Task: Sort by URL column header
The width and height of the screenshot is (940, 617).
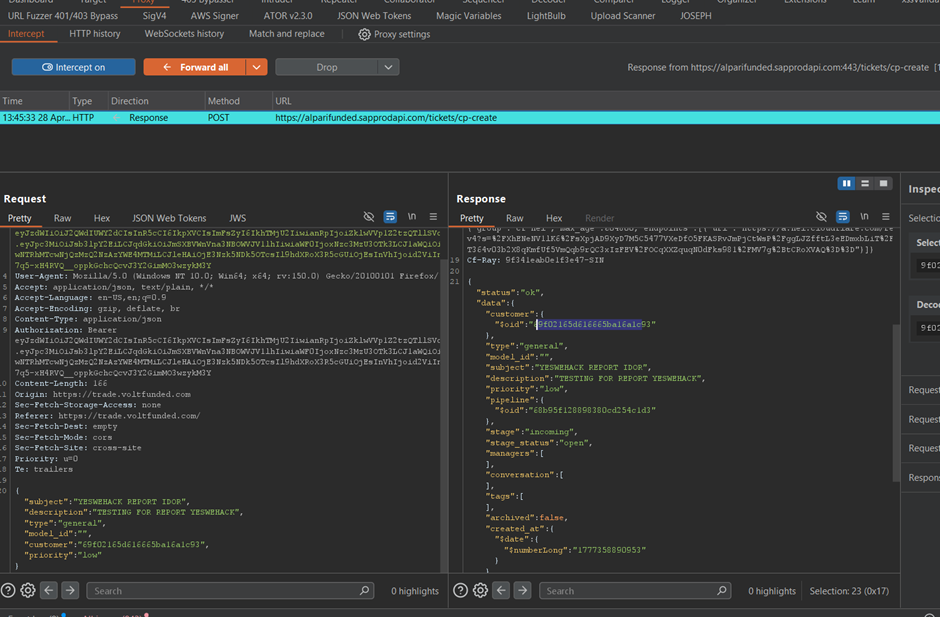Action: tap(605, 101)
